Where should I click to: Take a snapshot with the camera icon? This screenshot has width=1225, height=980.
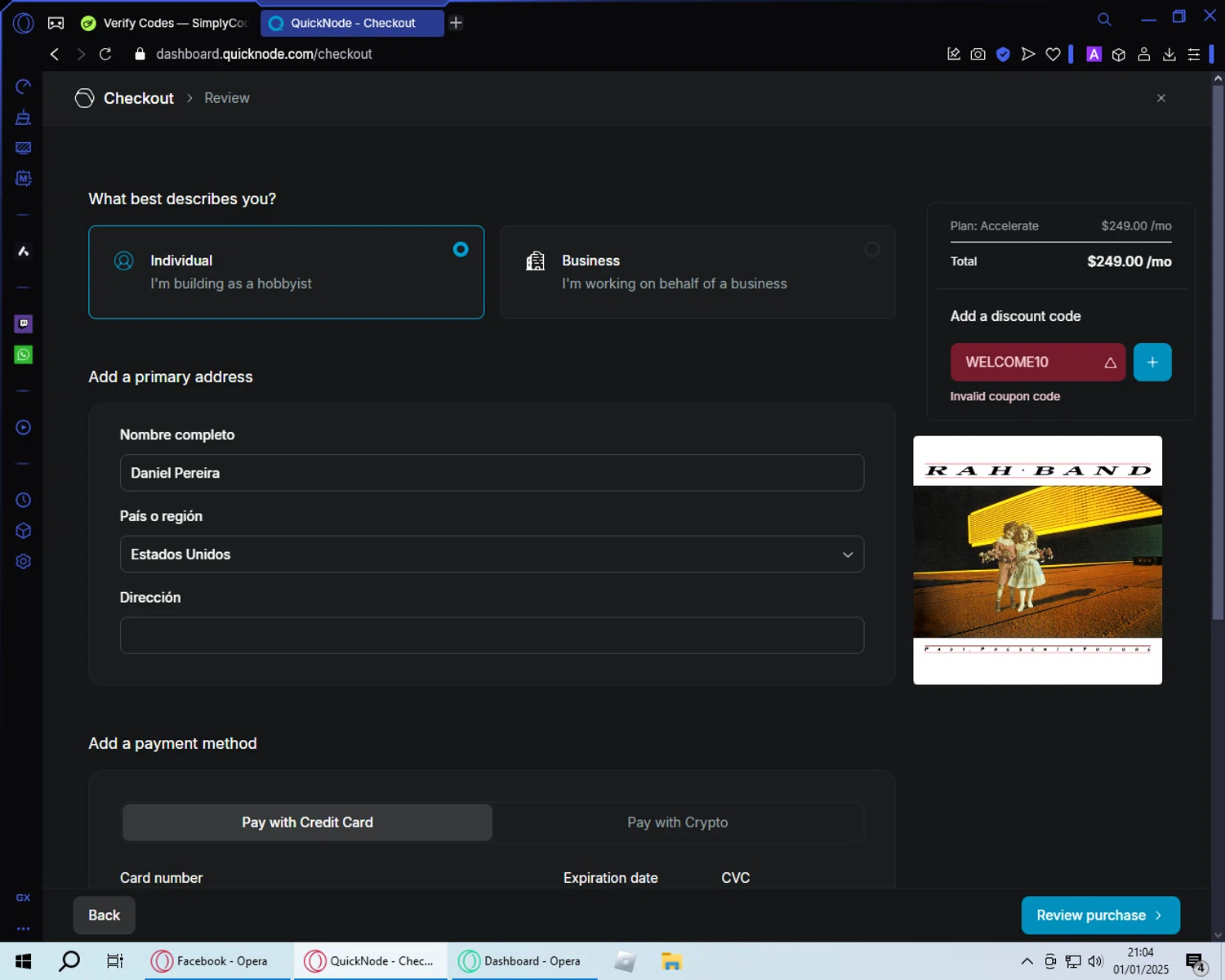coord(978,54)
